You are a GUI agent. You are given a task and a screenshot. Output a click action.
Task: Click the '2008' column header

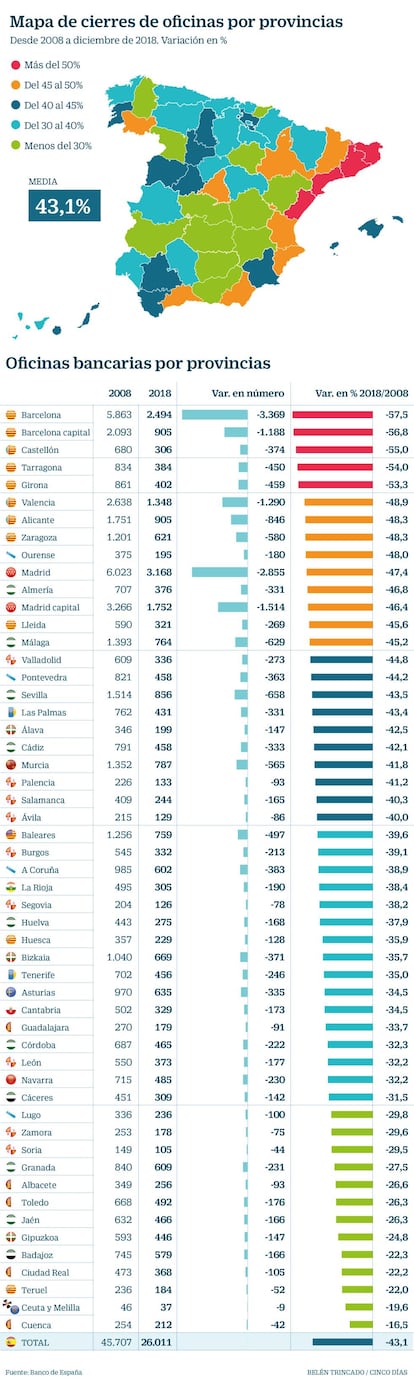[x=120, y=393]
